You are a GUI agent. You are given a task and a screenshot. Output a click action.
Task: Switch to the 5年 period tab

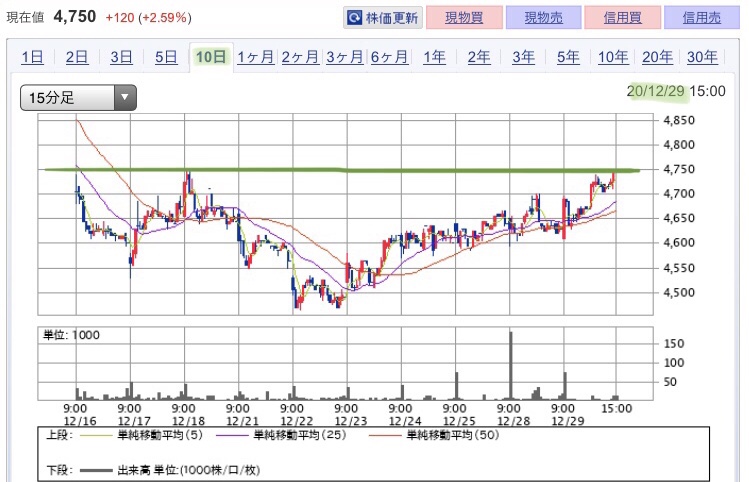tap(568, 57)
